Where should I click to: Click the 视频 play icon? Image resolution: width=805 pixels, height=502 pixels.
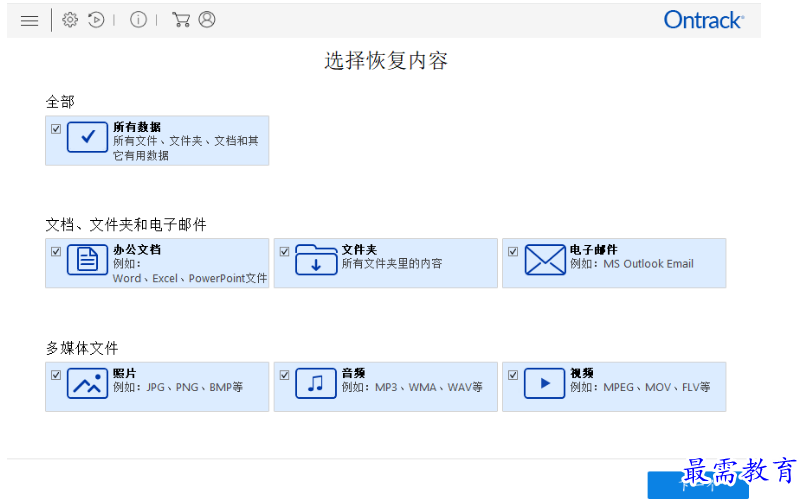tap(545, 383)
